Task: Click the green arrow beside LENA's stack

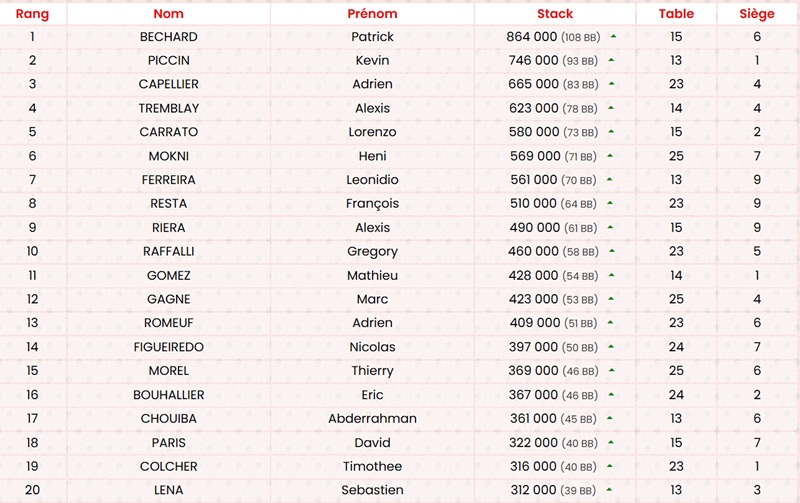Action: [609, 490]
